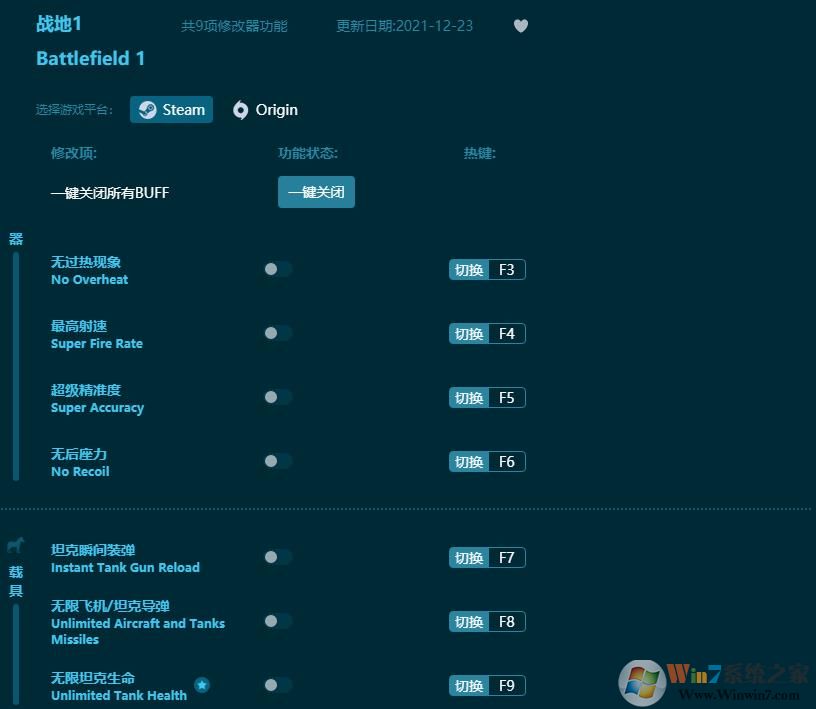Image resolution: width=816 pixels, height=709 pixels.
Task: Click the horse vehicle category icon
Action: (16, 545)
